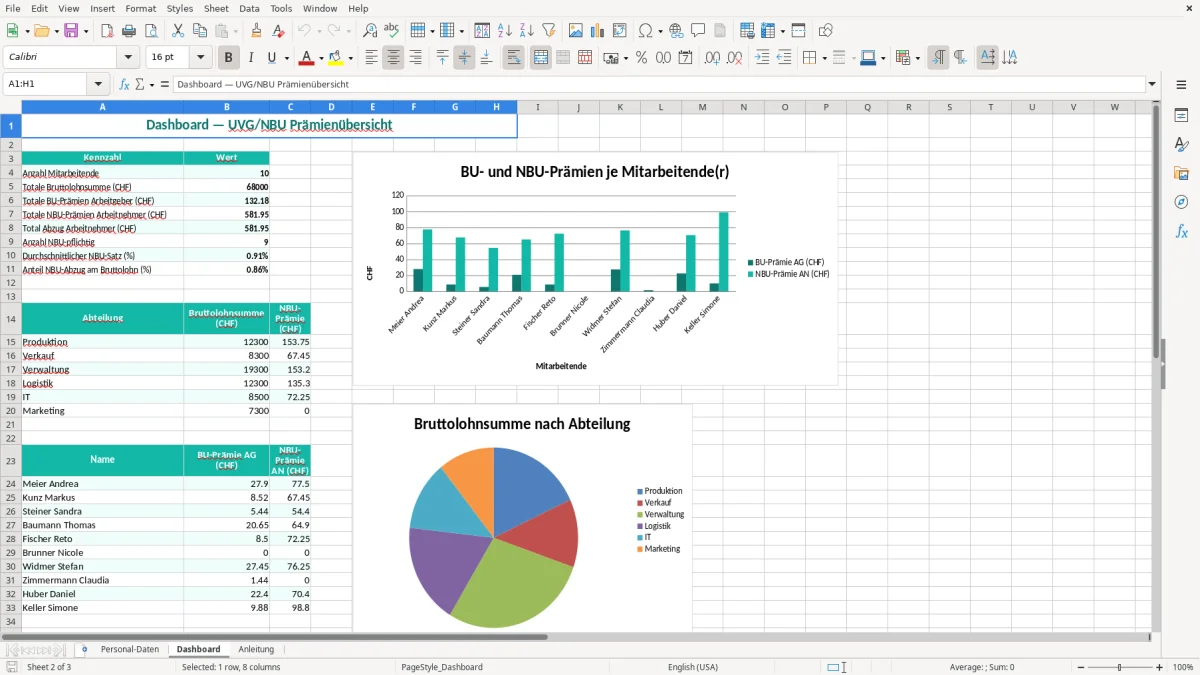Expand Name Box dropdown arrow
Viewport: 1200px width, 675px height.
coord(98,84)
